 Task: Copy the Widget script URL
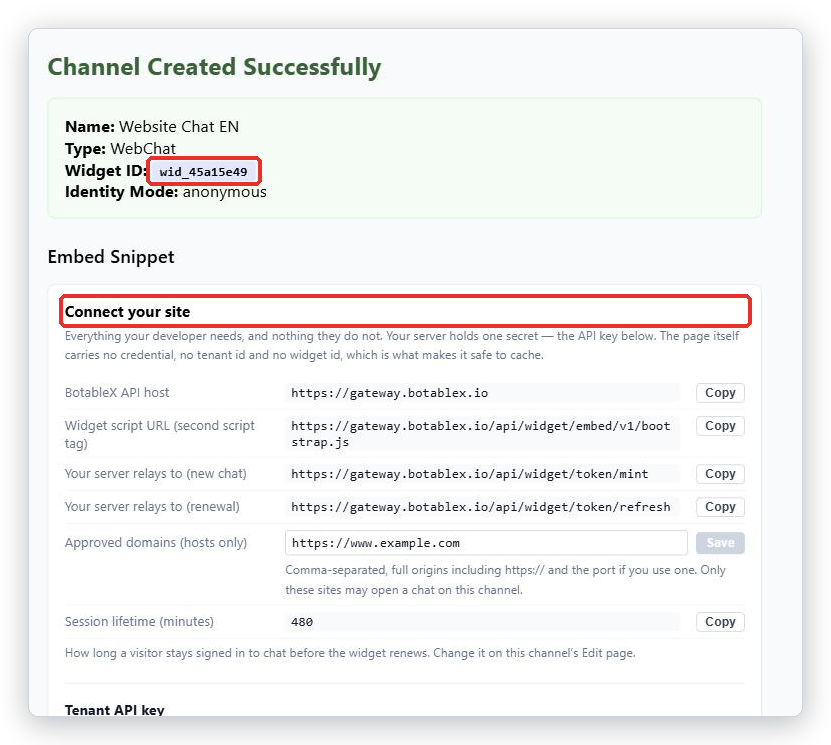tap(720, 425)
